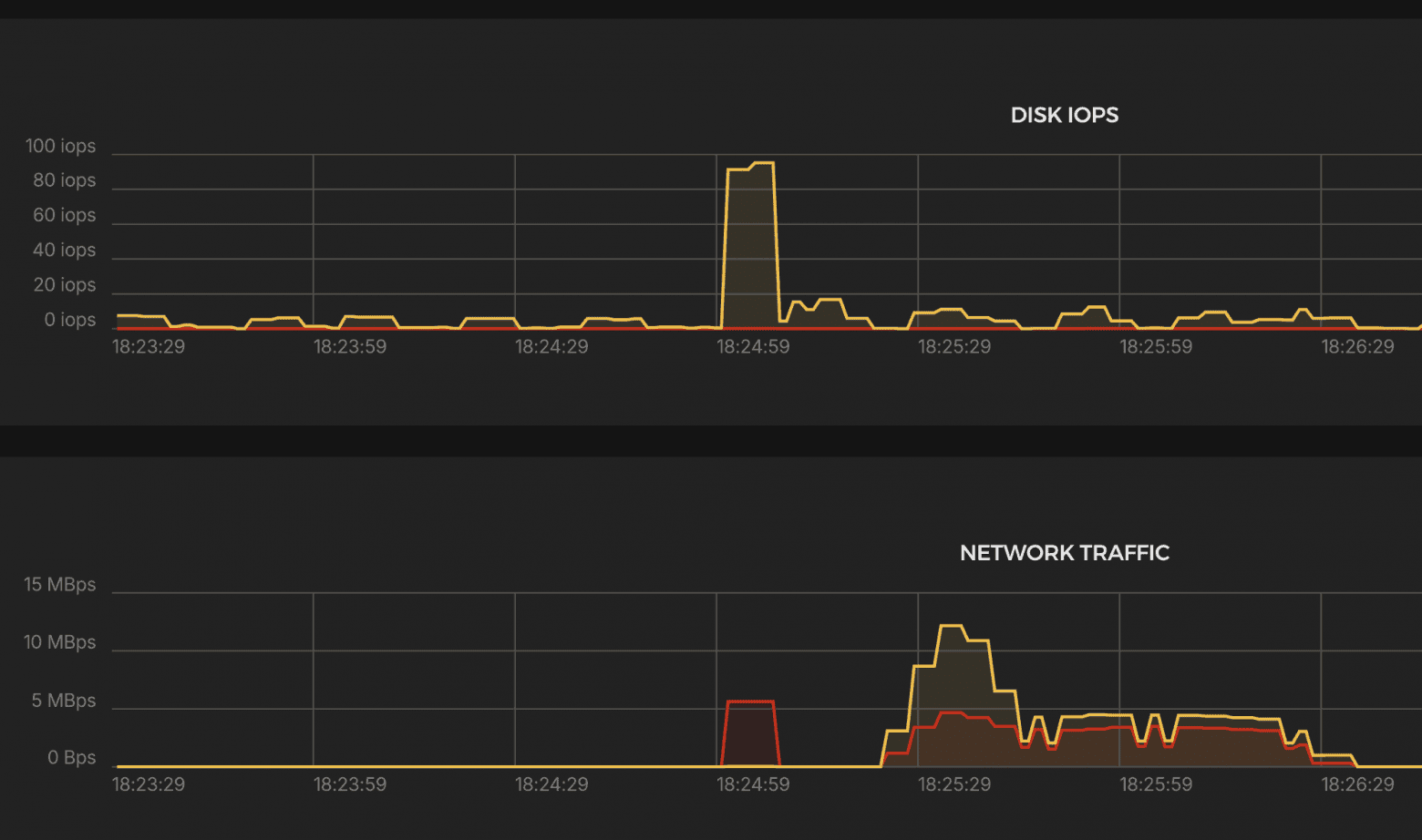Click the 15 MBps y-axis label

tap(59, 585)
